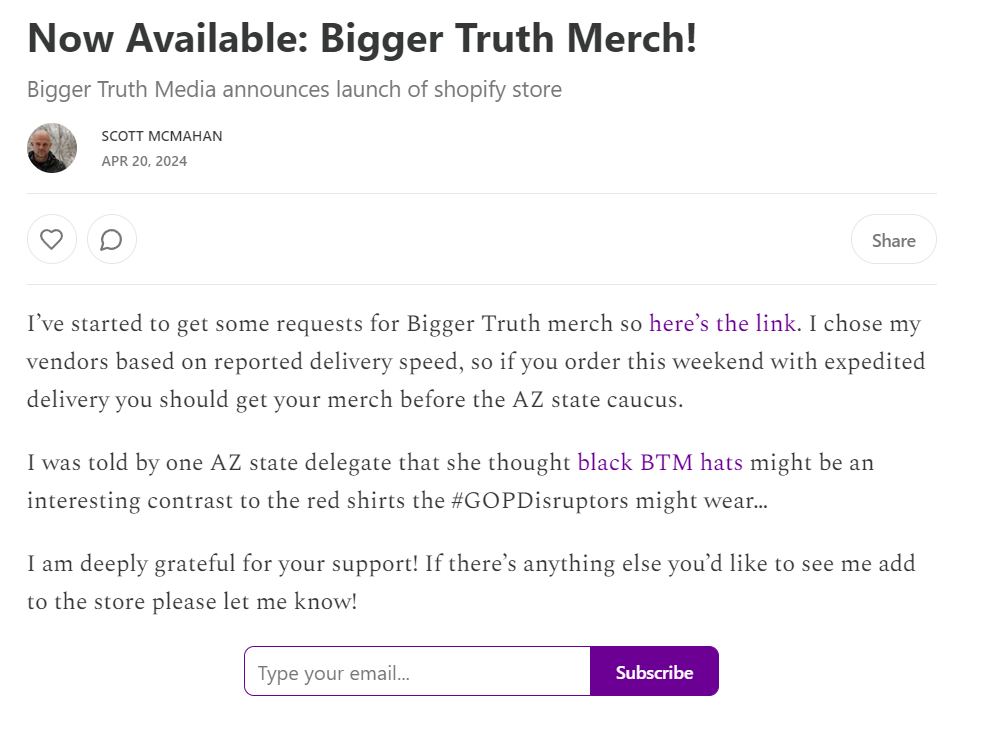Focus the "Type your email..." field
Screen dimensions: 990x747
(x=417, y=671)
